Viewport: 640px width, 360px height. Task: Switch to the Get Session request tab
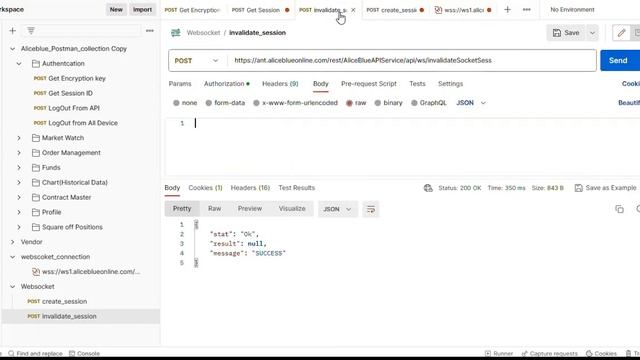(x=260, y=10)
